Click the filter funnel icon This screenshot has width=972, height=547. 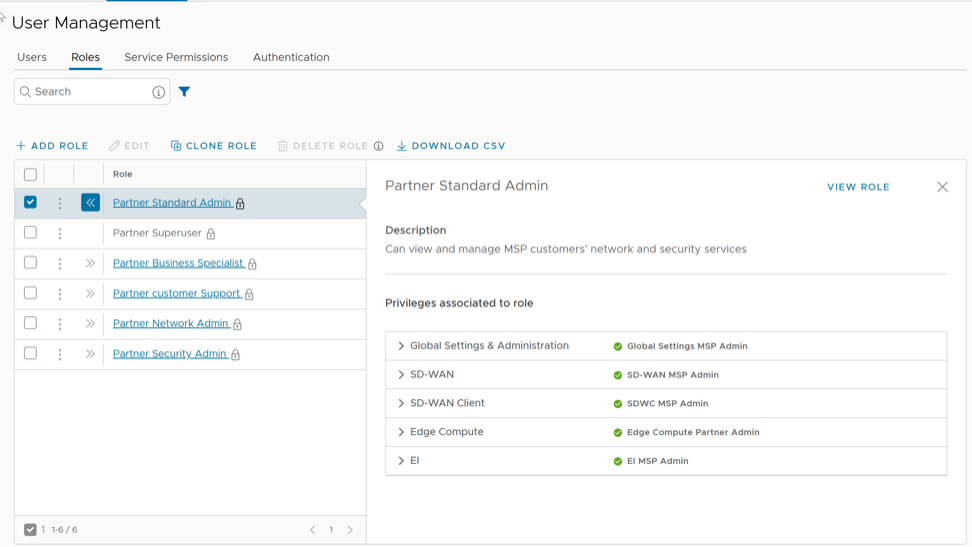(184, 92)
